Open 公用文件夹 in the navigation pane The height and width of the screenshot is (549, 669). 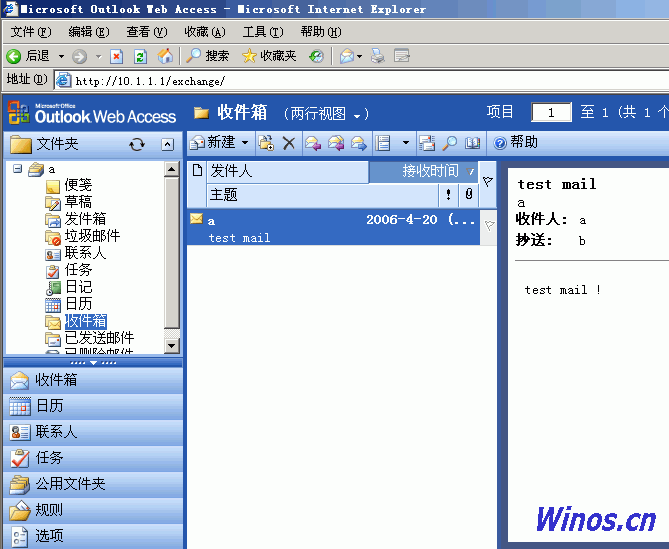[70, 484]
